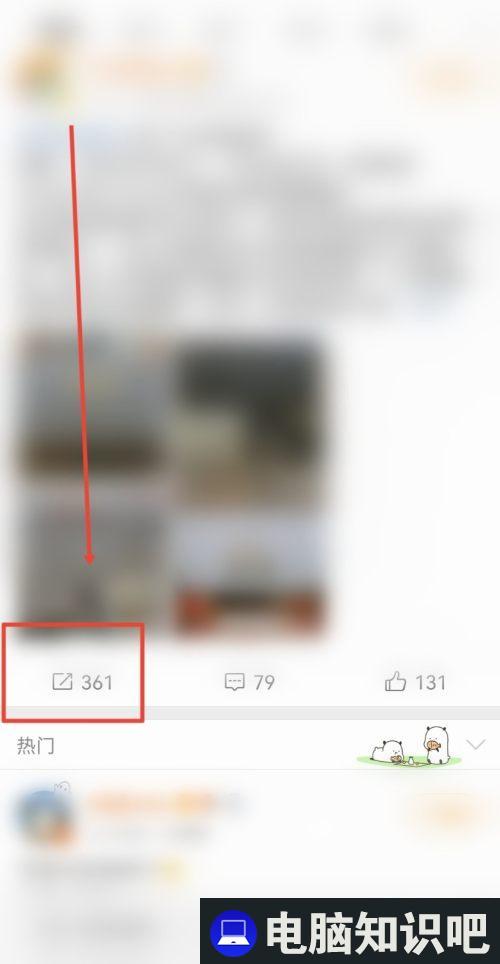
Task: Expand the 热门 sorting chevron
Action: tap(476, 745)
